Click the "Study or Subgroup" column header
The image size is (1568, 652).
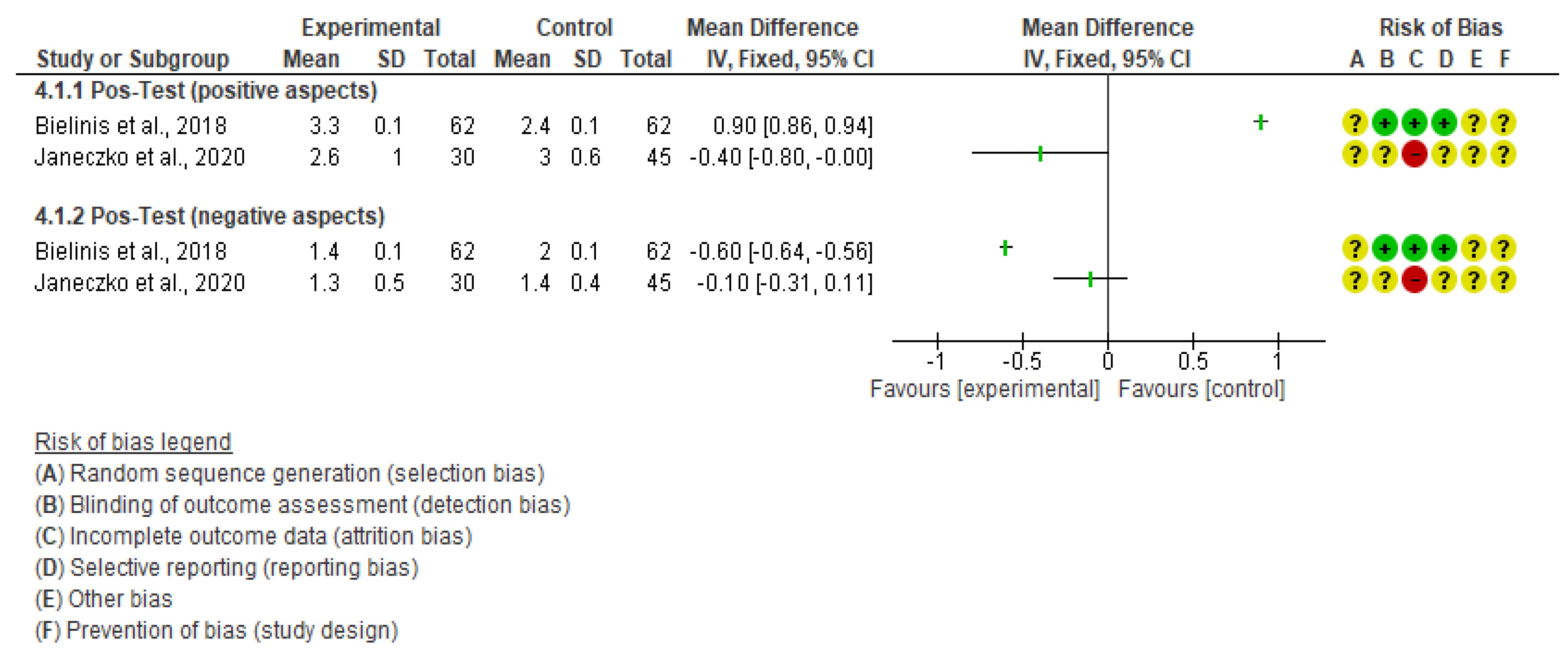[x=133, y=59]
